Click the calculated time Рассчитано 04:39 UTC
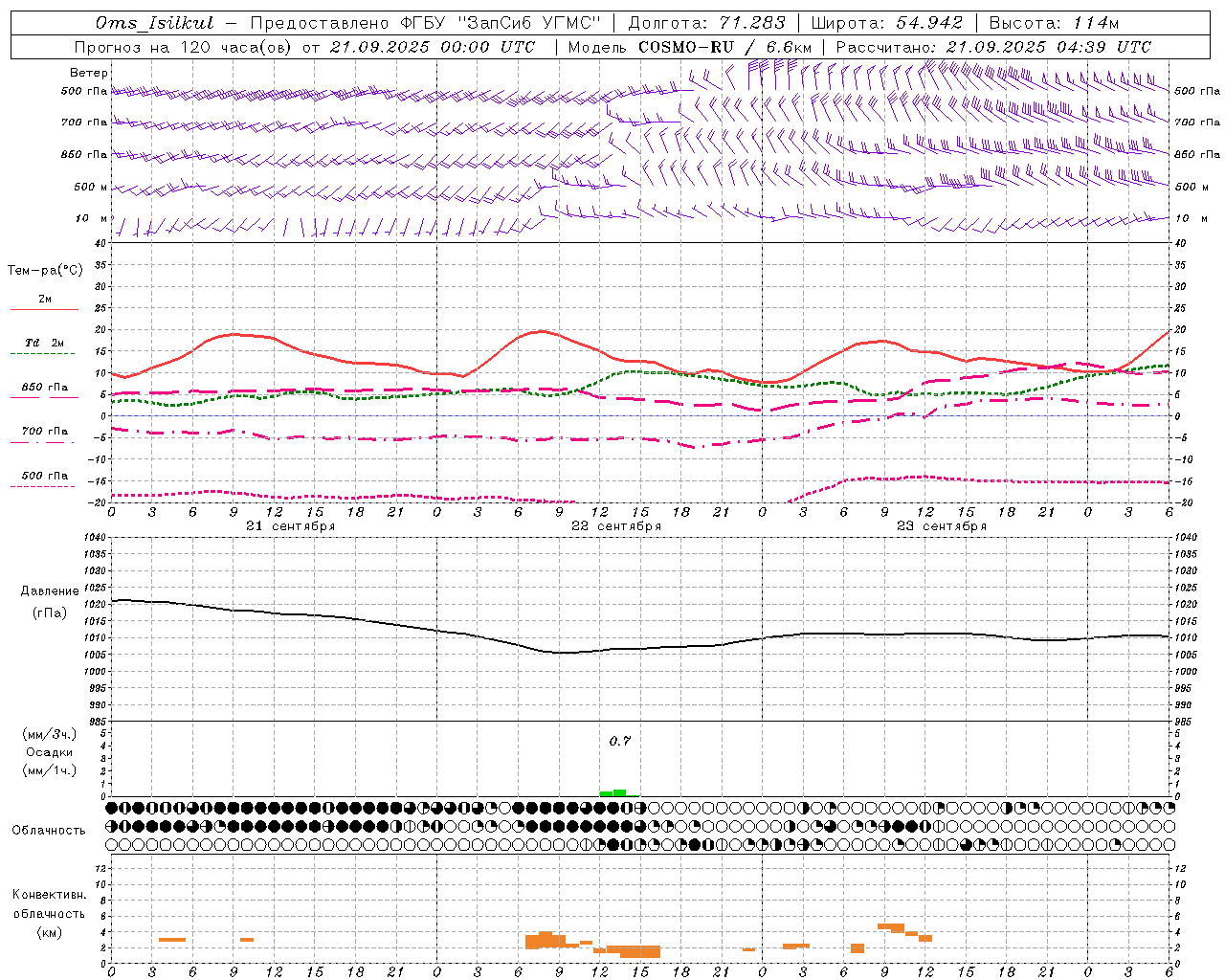The image size is (1225, 980). click(x=993, y=47)
